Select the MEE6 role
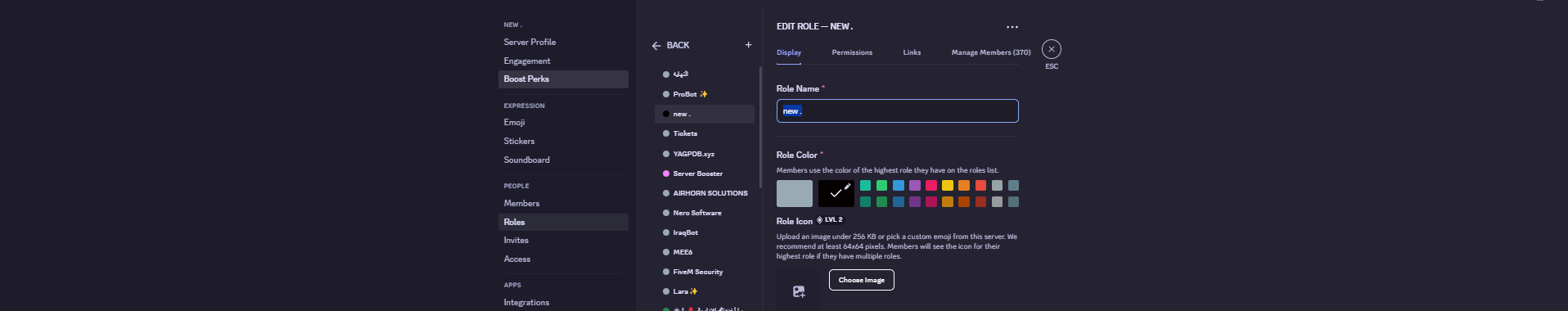The image size is (1568, 311). pyautogui.click(x=705, y=252)
